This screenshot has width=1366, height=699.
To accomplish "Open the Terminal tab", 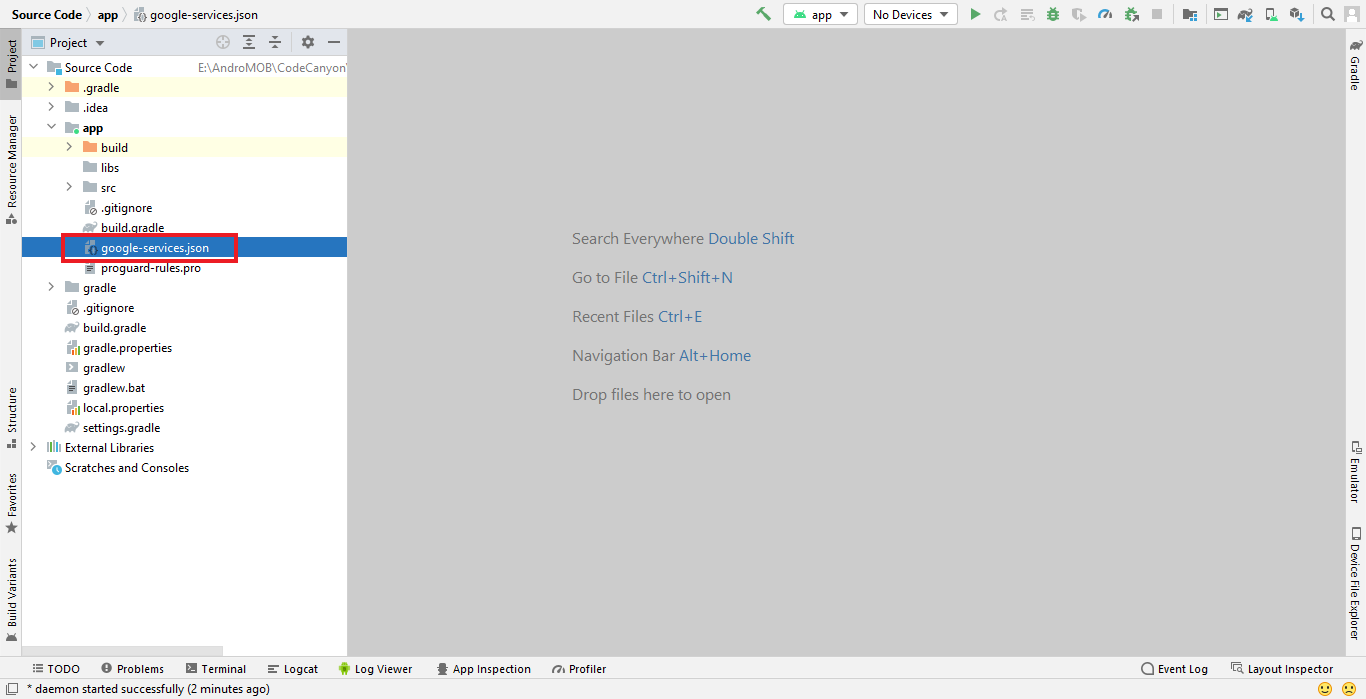I will click(x=215, y=669).
